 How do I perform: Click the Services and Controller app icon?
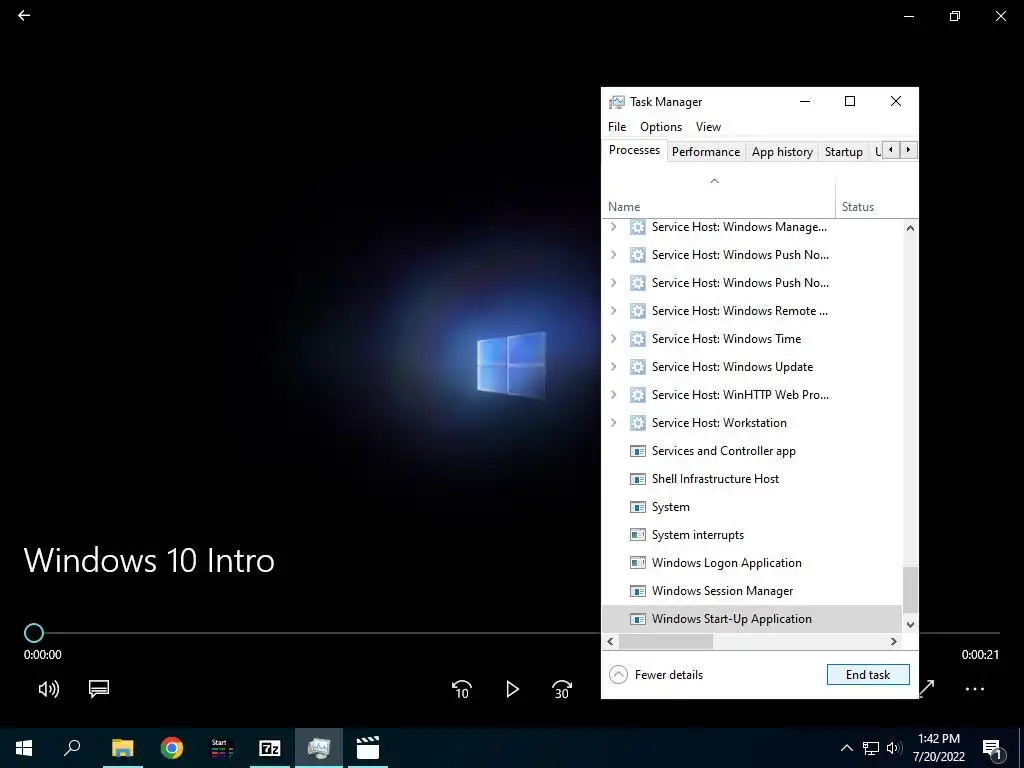(x=637, y=451)
